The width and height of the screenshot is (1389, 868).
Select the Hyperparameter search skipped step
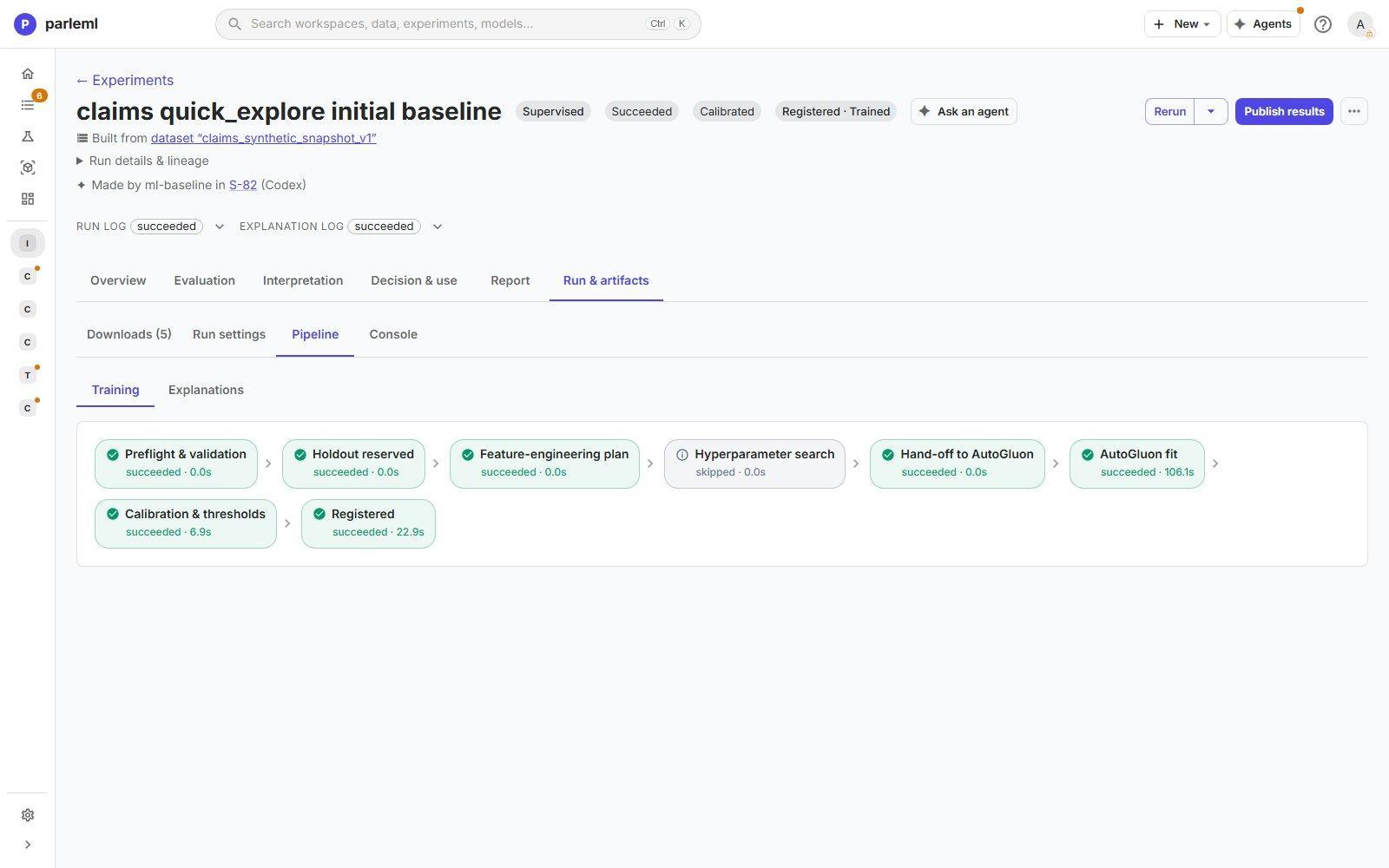(x=754, y=464)
